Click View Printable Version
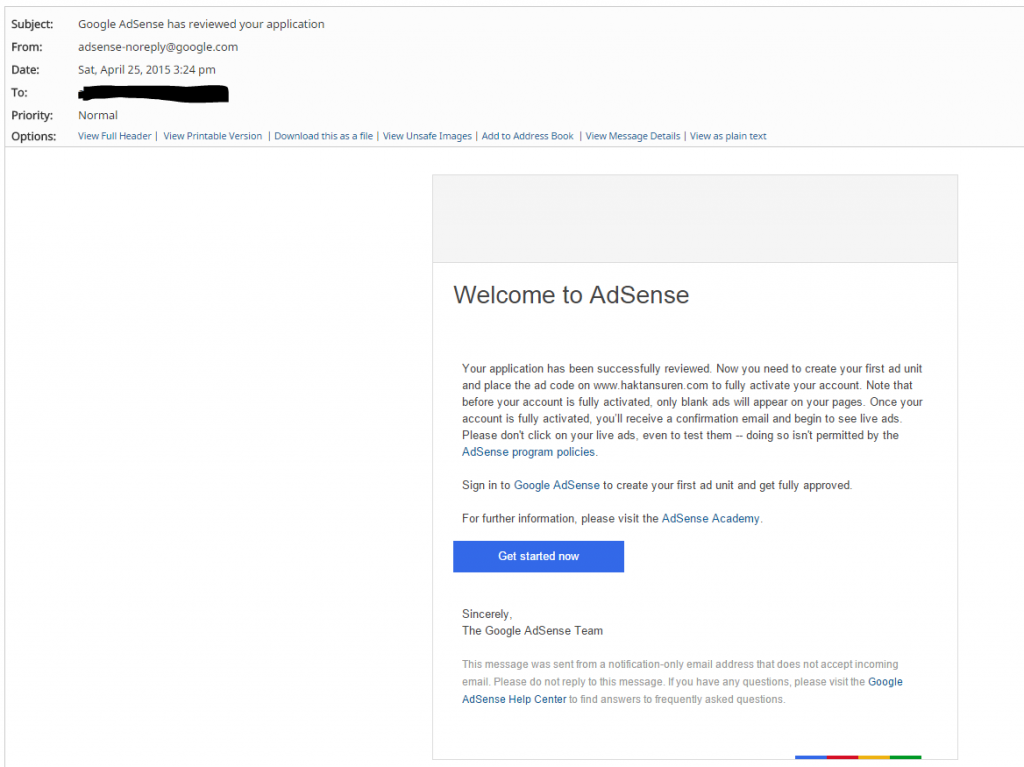Viewport: 1024px width, 767px height. tap(212, 136)
